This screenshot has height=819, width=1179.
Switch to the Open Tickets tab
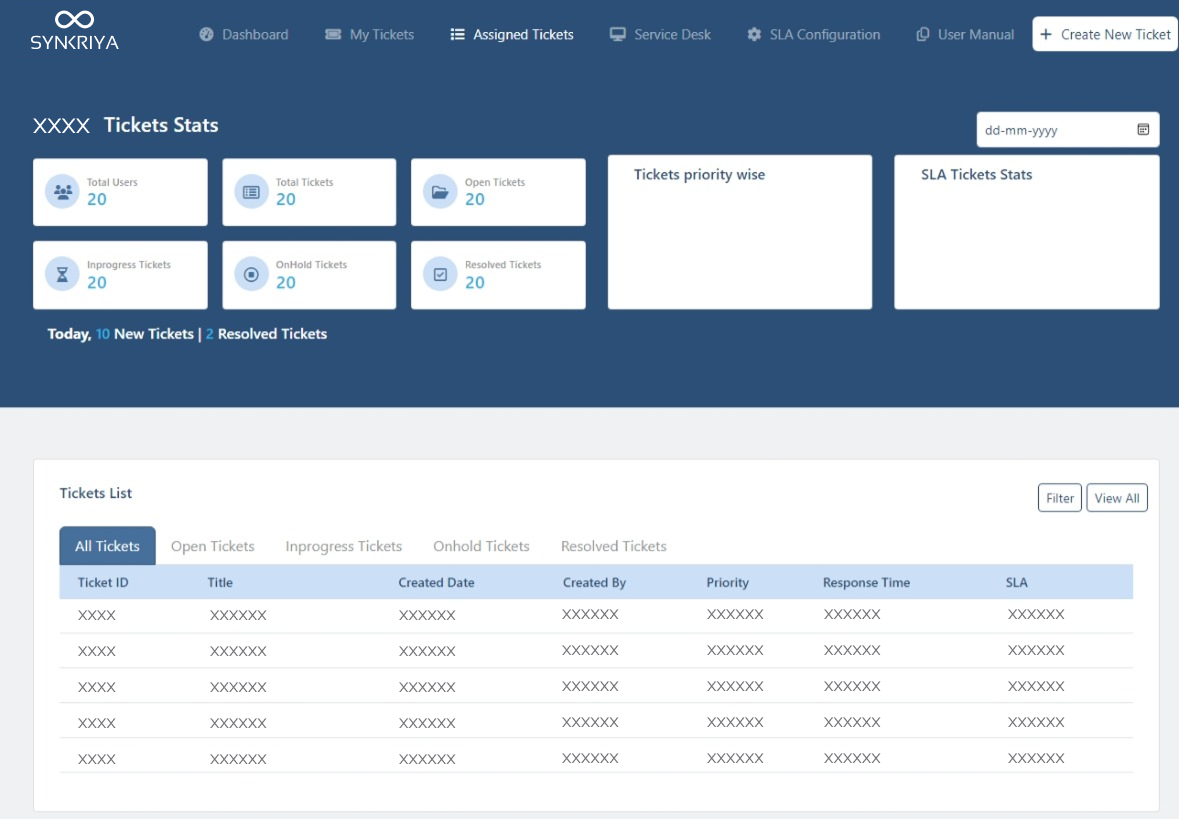point(213,546)
